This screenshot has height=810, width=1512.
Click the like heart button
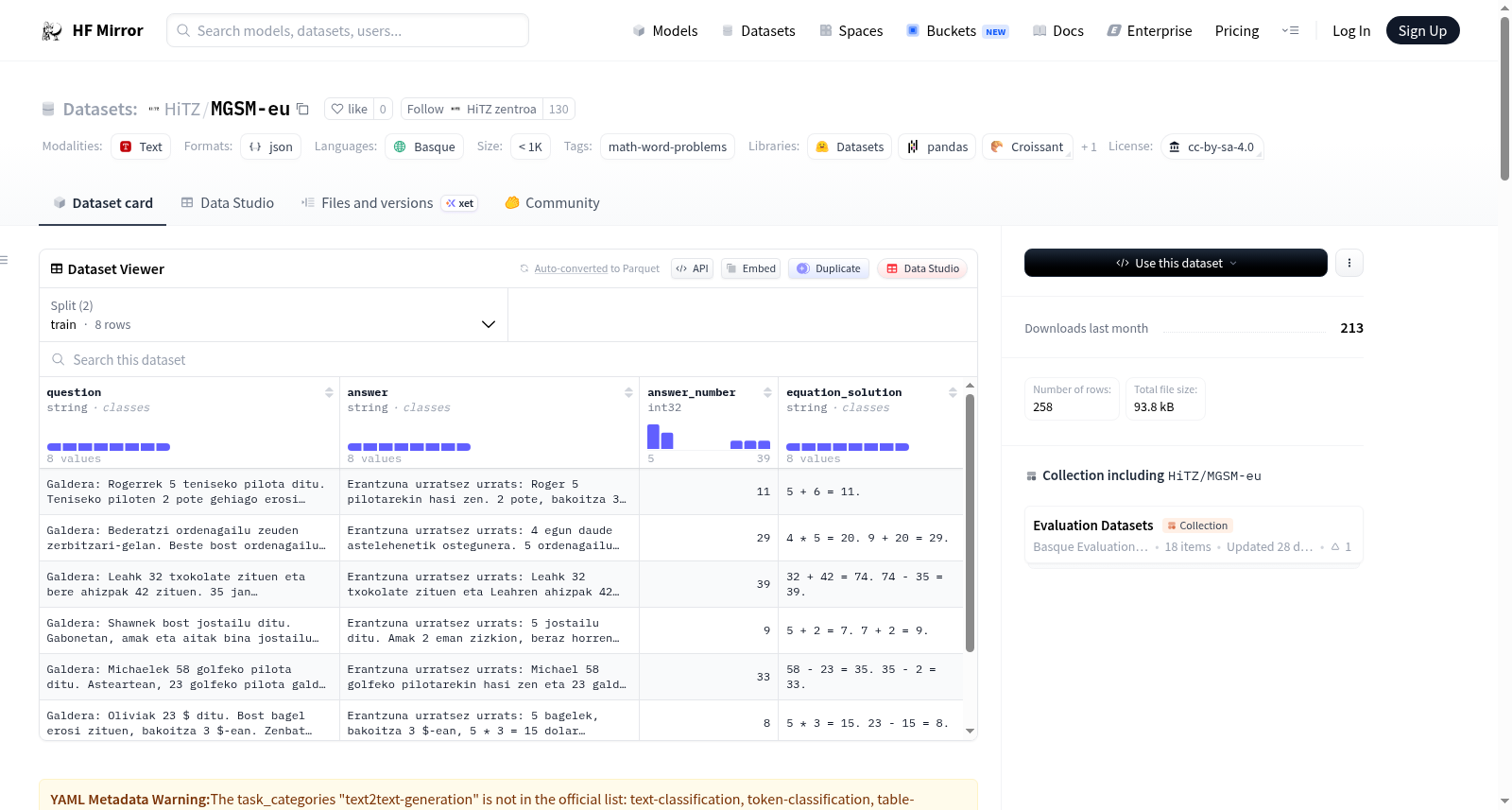pos(349,109)
